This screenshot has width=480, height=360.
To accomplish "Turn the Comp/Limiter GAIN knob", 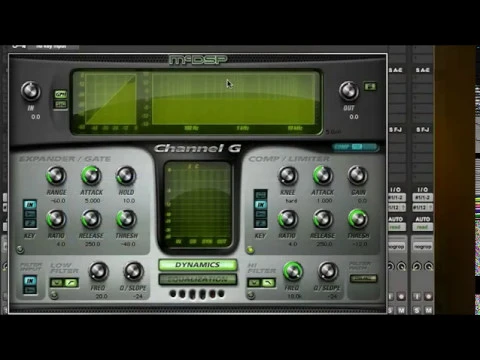I will [358, 176].
